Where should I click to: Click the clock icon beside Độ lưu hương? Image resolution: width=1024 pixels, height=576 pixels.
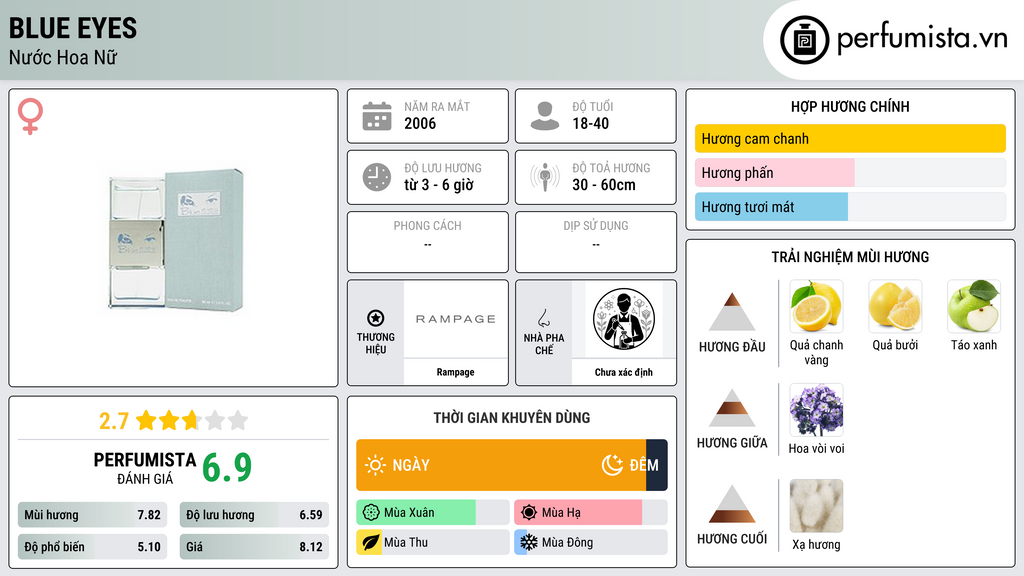pyautogui.click(x=377, y=177)
